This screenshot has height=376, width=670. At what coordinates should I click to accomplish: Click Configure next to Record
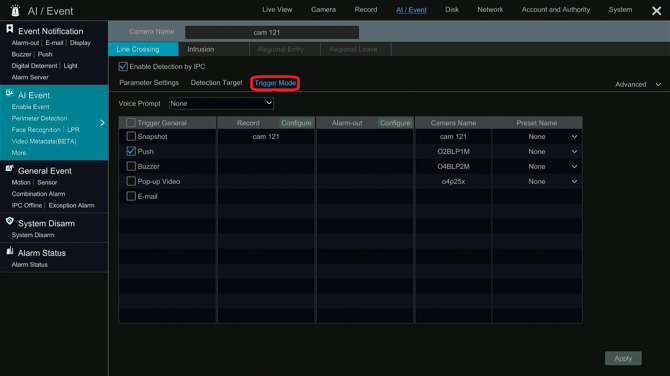click(x=296, y=123)
